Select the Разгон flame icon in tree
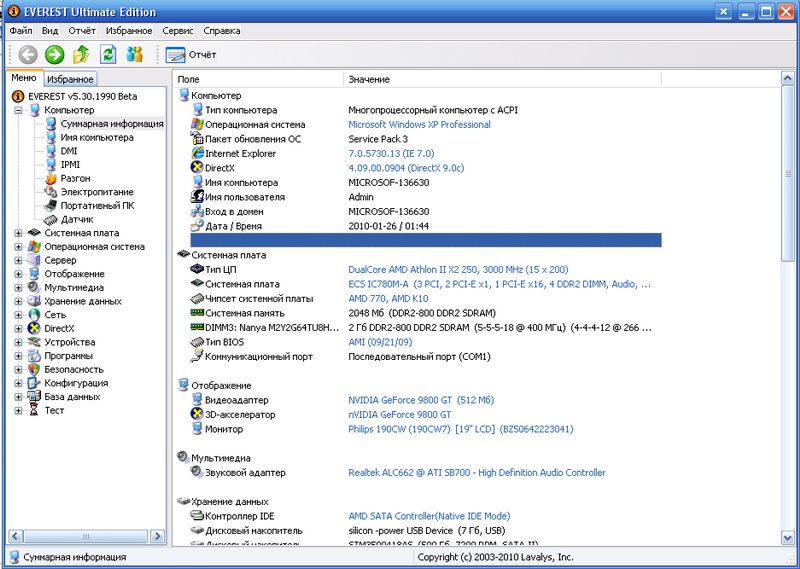 (x=51, y=178)
